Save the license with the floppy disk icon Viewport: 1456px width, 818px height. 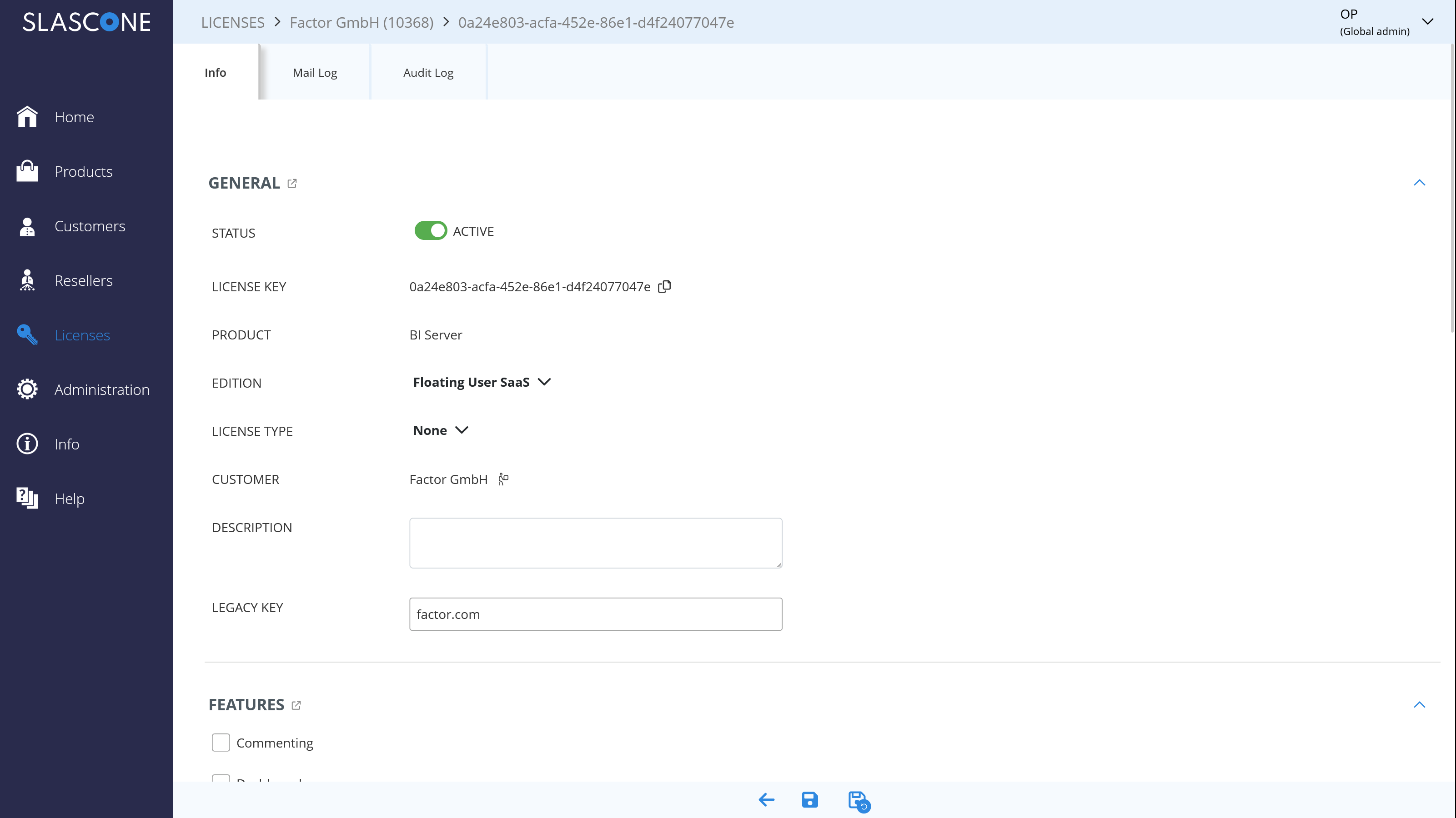point(810,800)
